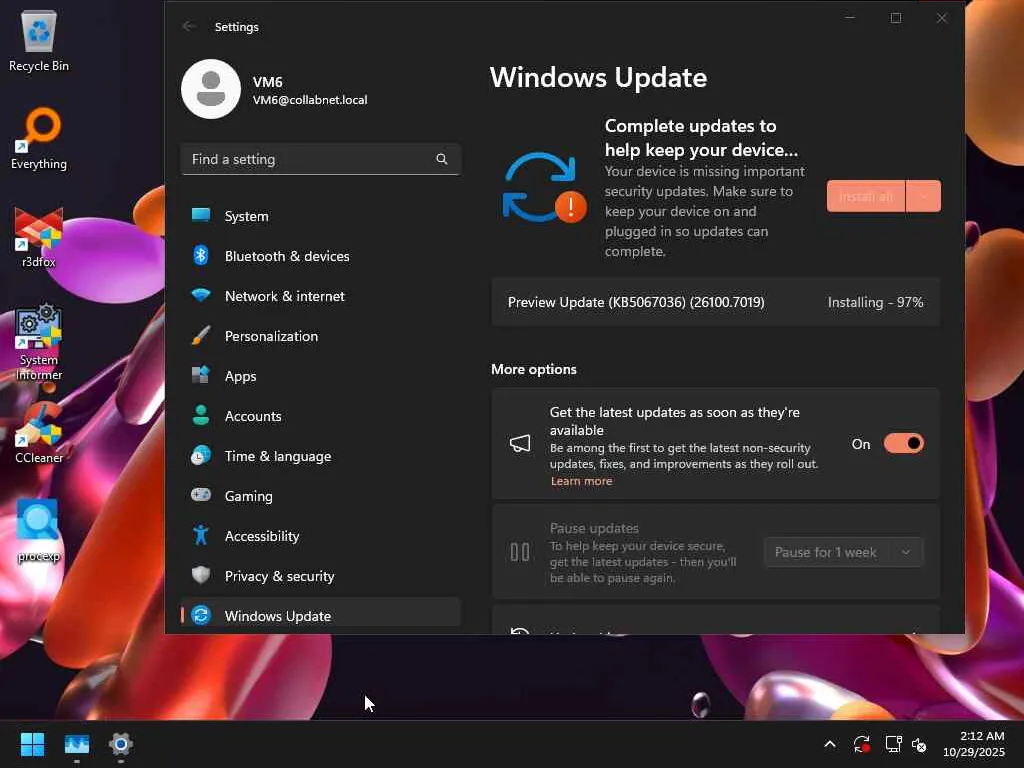The width and height of the screenshot is (1024, 768).
Task: Click the System monitor icon
Action: 200,215
